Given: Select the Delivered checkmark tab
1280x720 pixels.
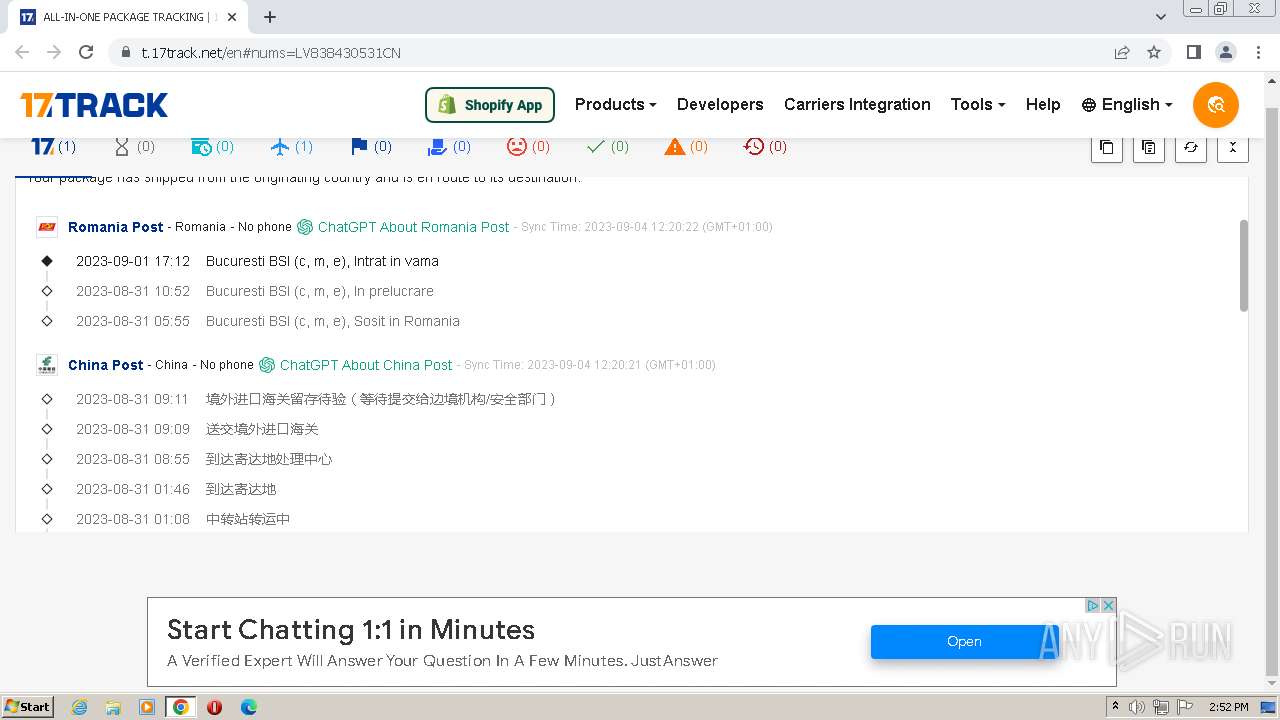Looking at the screenshot, I should coord(607,147).
